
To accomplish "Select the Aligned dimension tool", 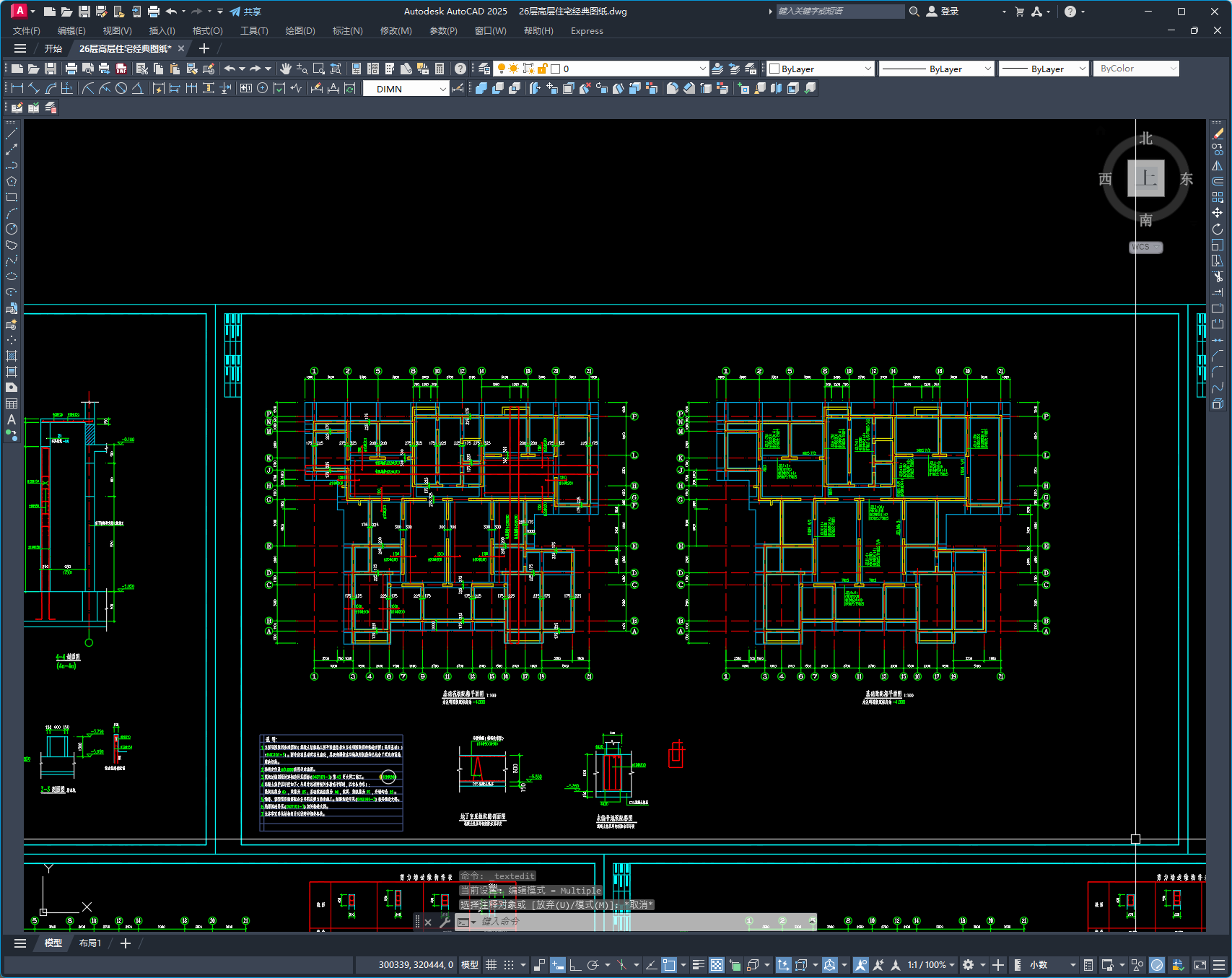I will coord(34,88).
